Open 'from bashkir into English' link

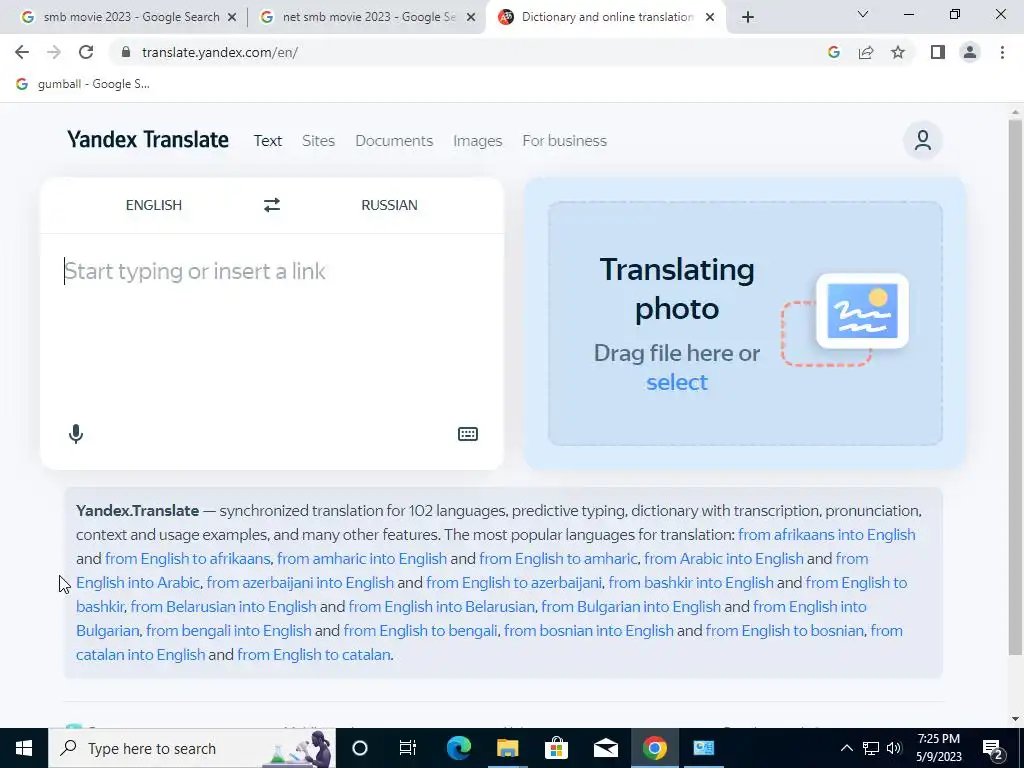pos(691,583)
